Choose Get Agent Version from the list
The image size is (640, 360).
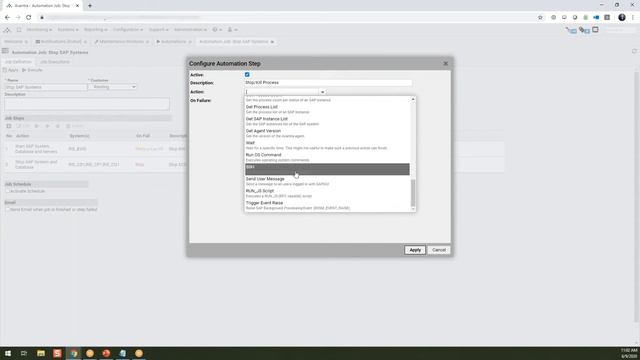click(327, 133)
